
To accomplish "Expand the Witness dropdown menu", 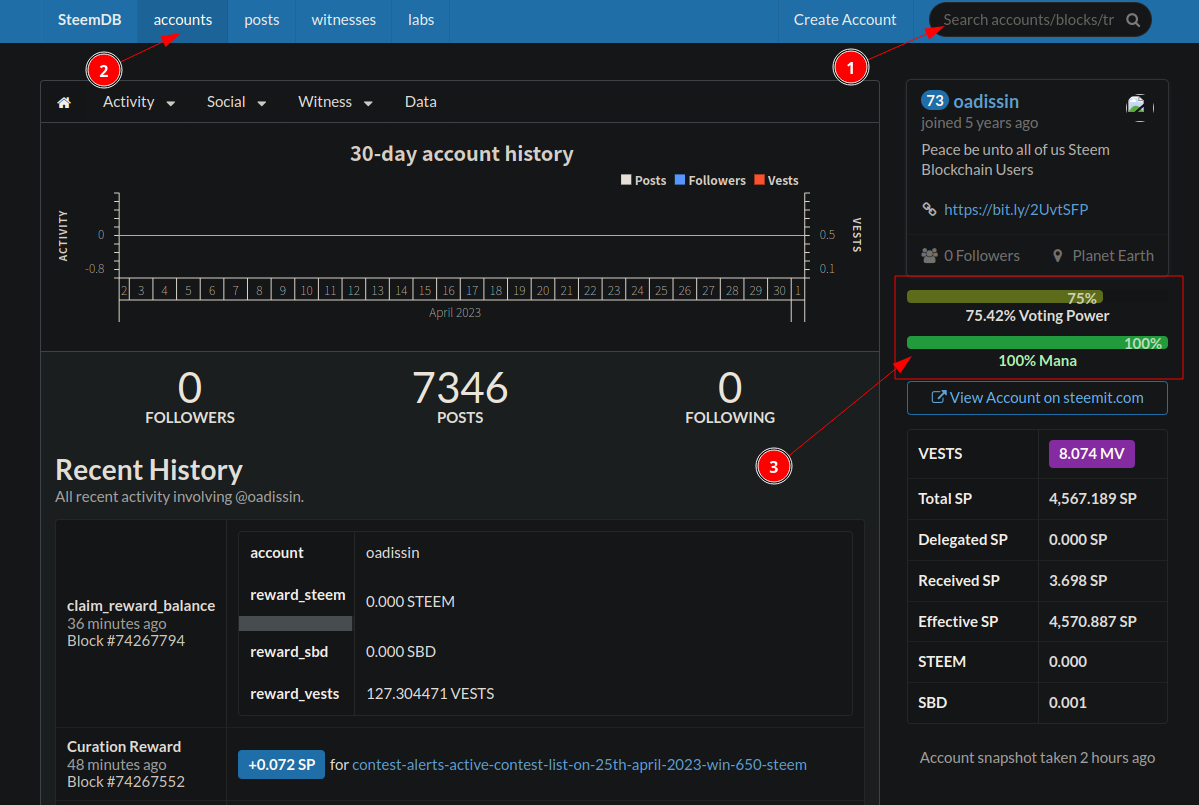I will tap(335, 102).
